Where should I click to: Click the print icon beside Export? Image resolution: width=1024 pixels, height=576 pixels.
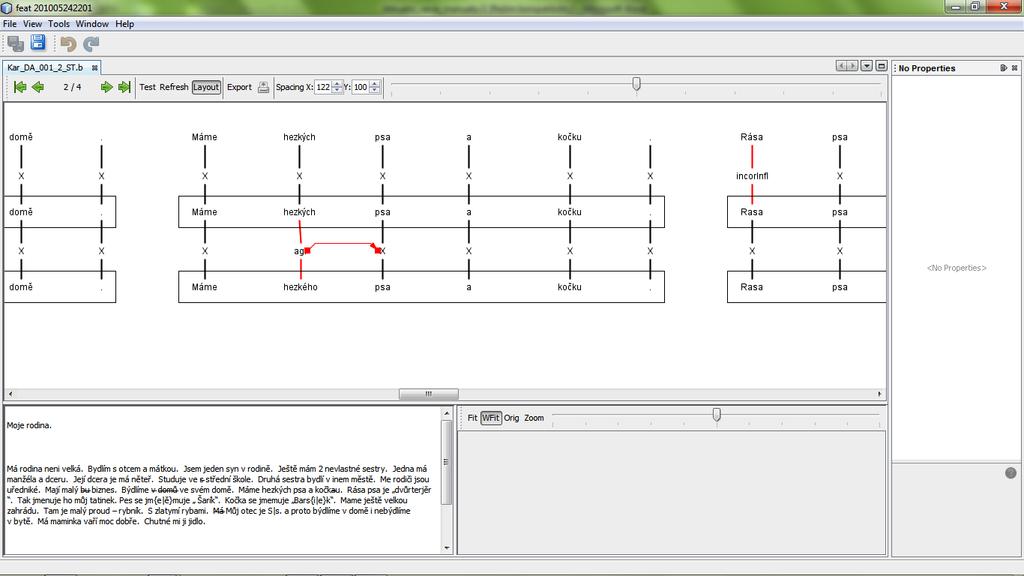coord(263,87)
